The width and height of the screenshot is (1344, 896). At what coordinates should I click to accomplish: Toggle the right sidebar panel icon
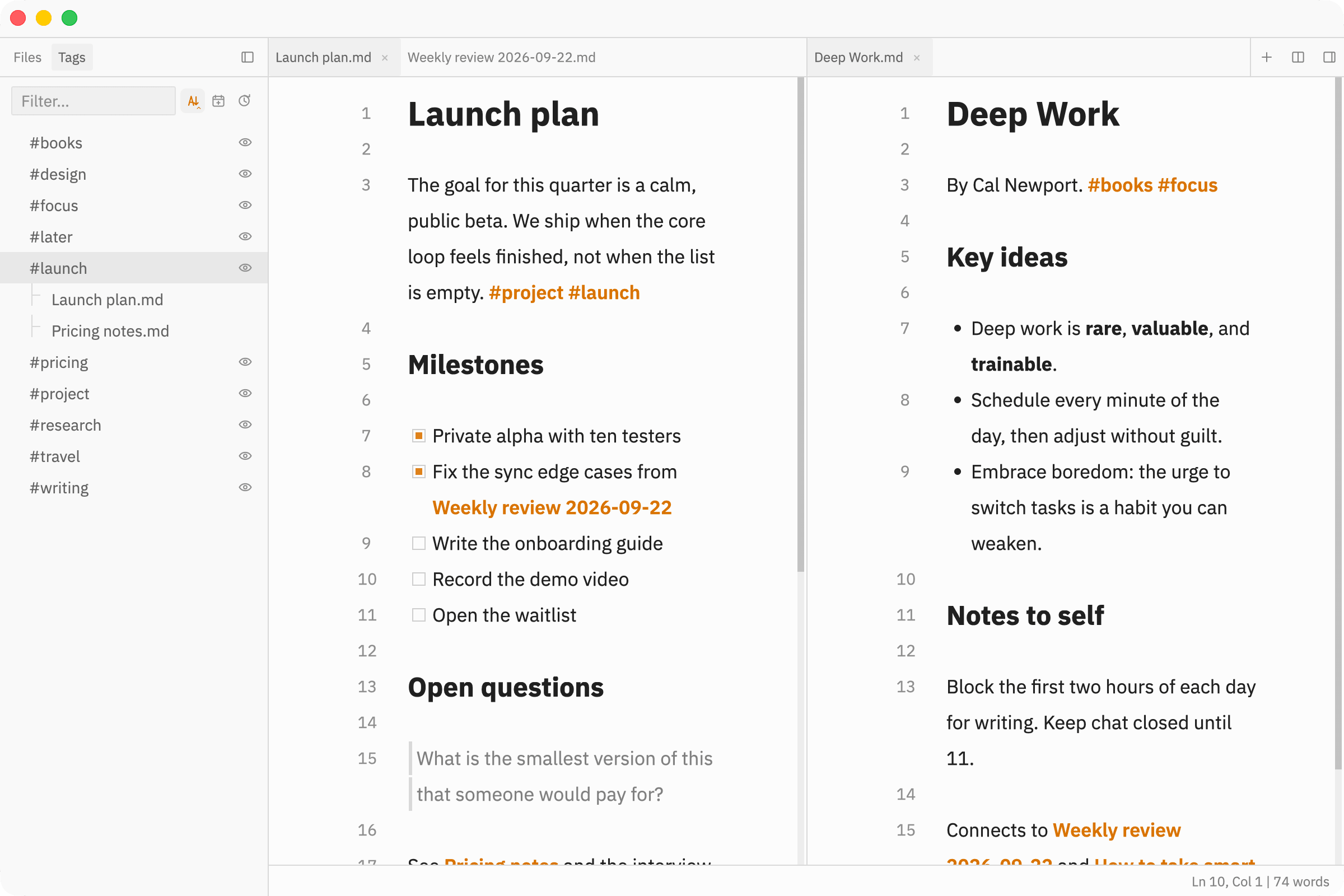pos(1329,57)
